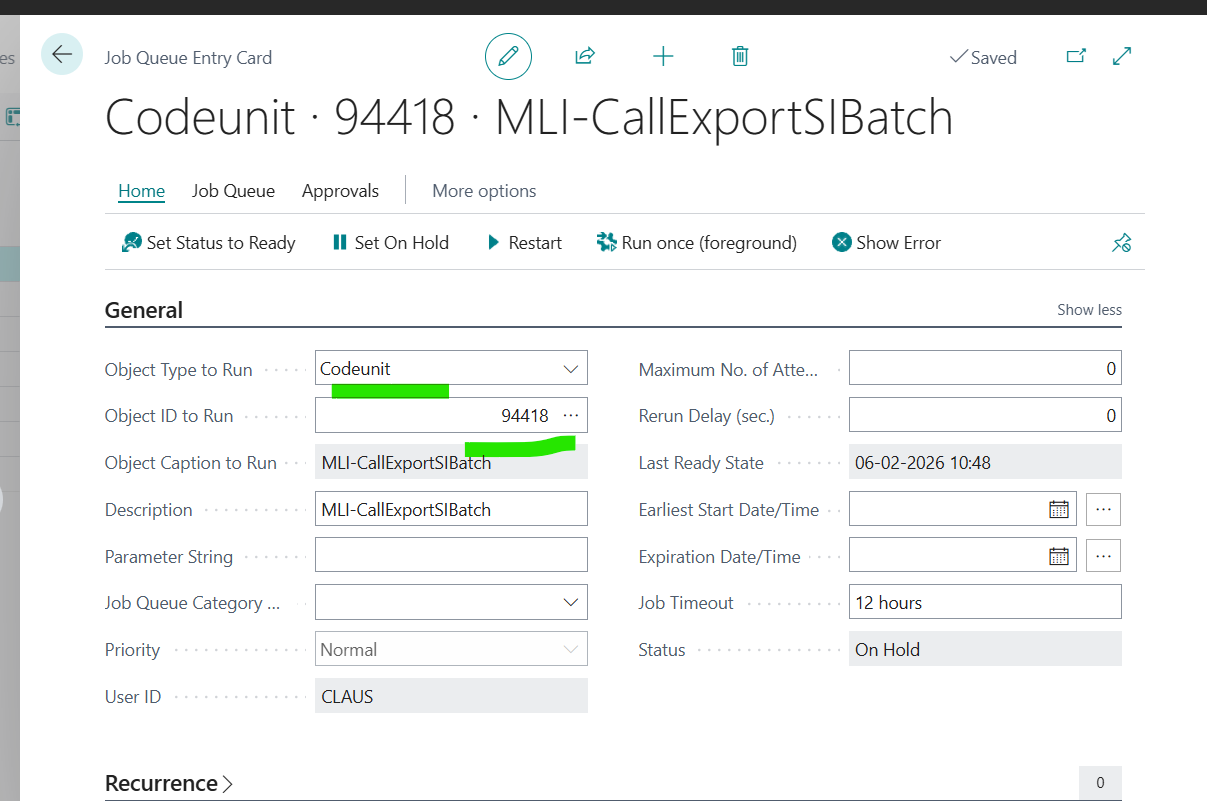This screenshot has width=1207, height=801.
Task: Click the Run once (foreground) action
Action: (696, 243)
